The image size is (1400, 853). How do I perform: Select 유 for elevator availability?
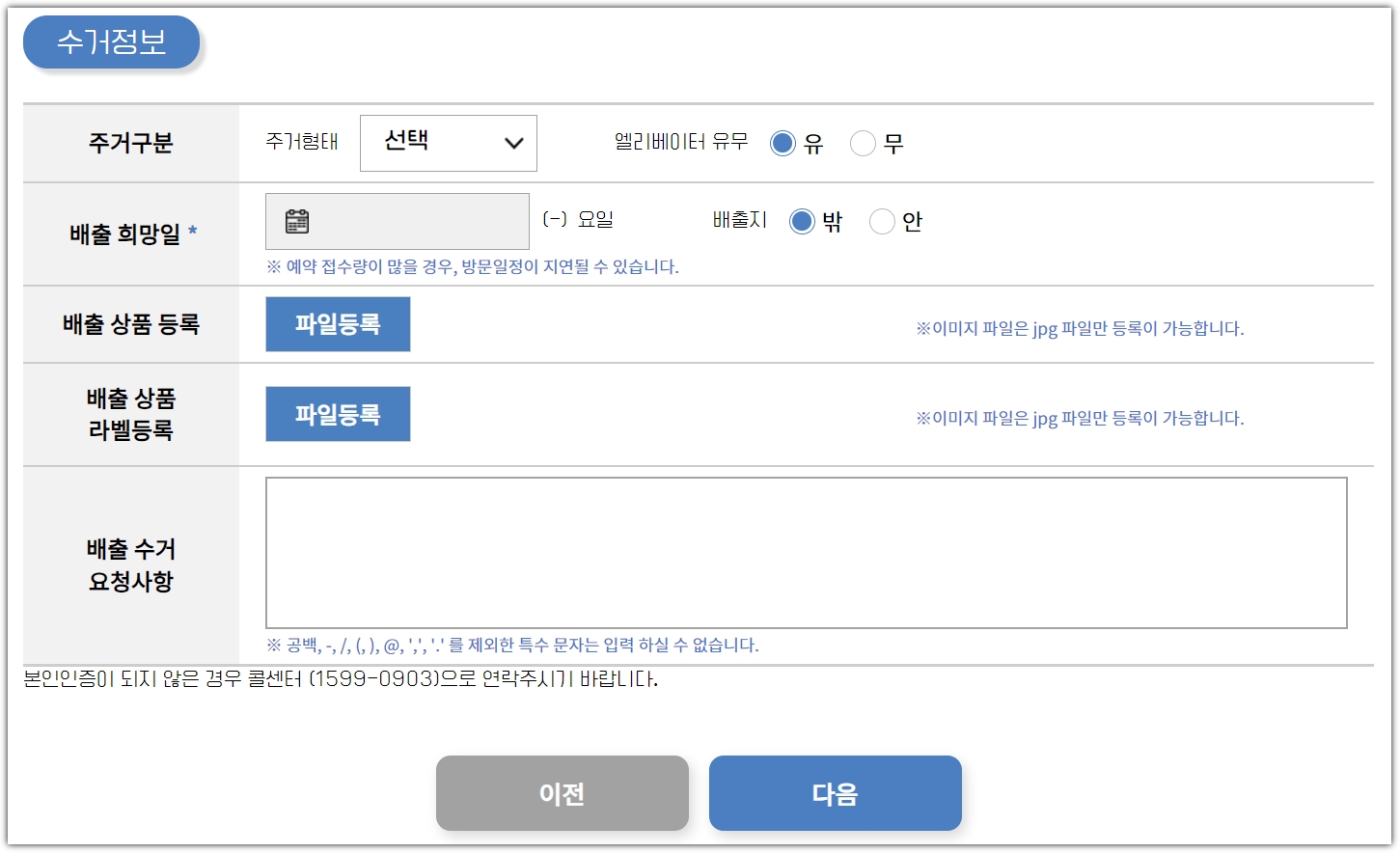coord(782,142)
